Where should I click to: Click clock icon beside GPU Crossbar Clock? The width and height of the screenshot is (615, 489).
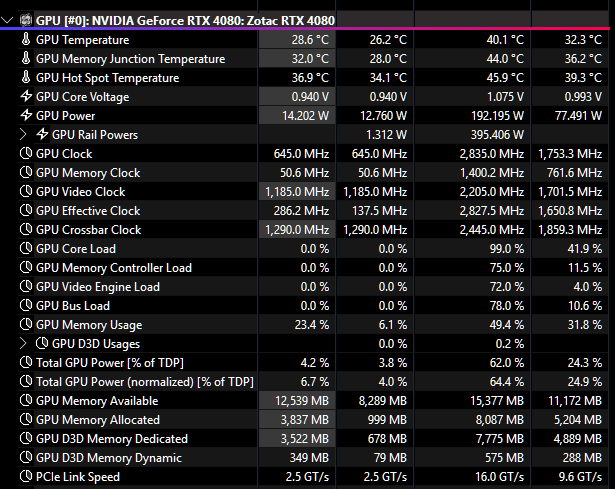click(26, 229)
